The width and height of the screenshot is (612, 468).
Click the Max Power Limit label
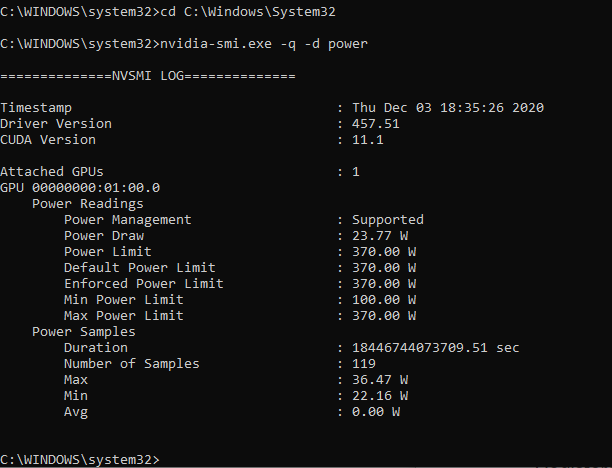pos(124,316)
